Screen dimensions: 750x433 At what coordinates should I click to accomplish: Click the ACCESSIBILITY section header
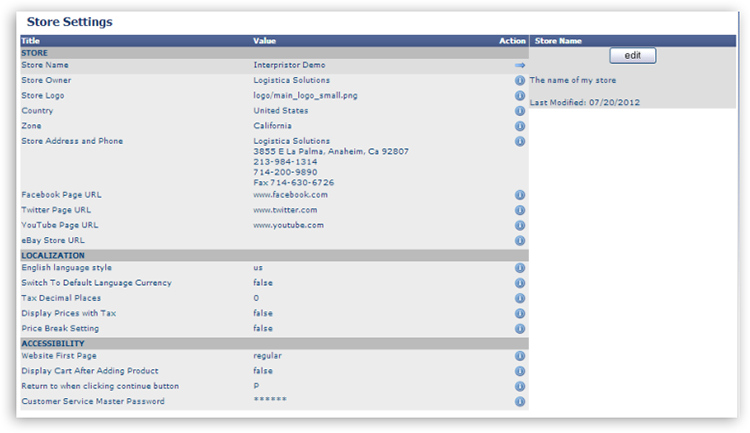click(275, 344)
